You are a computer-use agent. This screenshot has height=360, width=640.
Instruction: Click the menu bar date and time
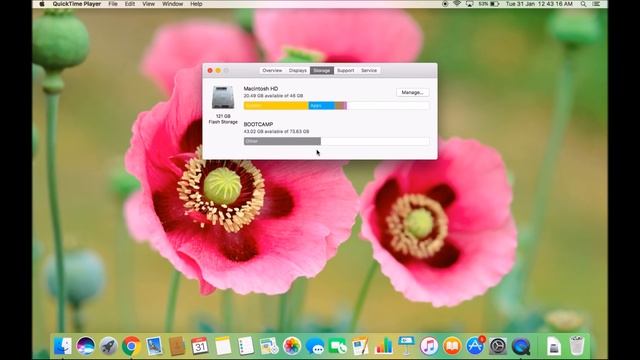(x=539, y=4)
